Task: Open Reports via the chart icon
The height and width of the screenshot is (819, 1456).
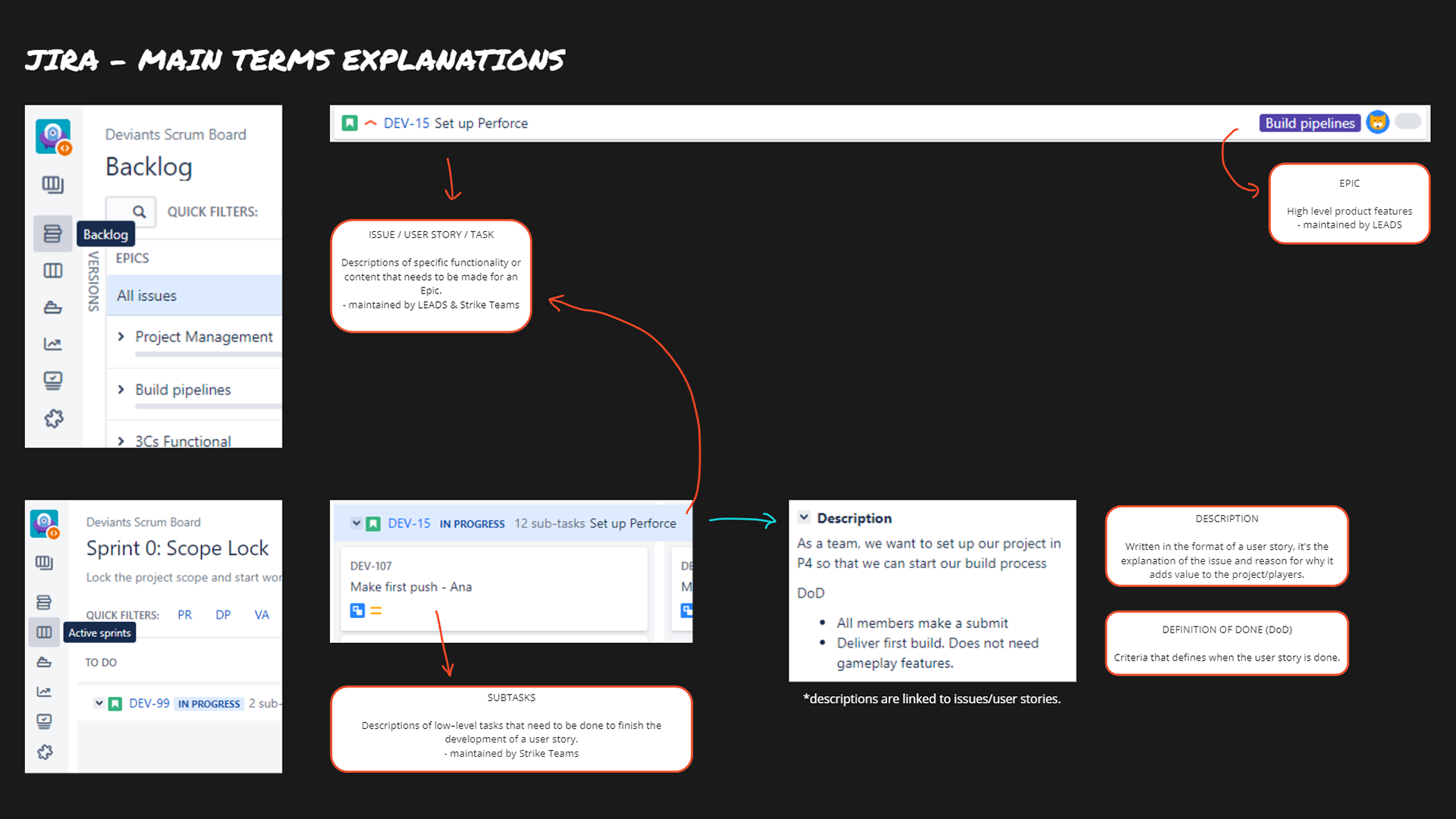Action: point(52,344)
